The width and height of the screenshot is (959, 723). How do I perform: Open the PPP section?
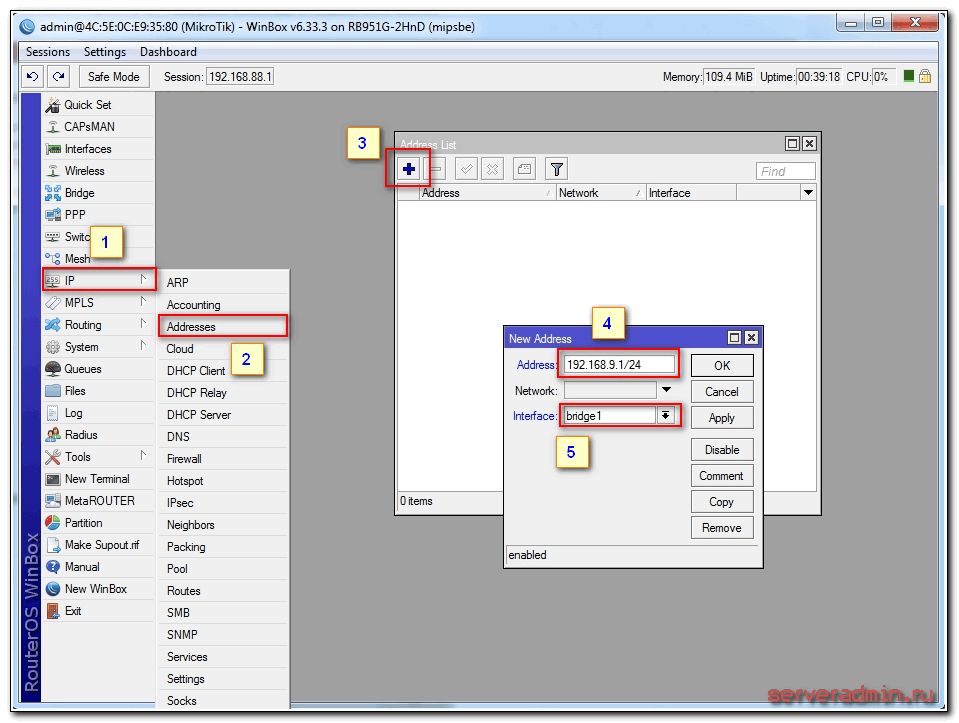coord(98,215)
